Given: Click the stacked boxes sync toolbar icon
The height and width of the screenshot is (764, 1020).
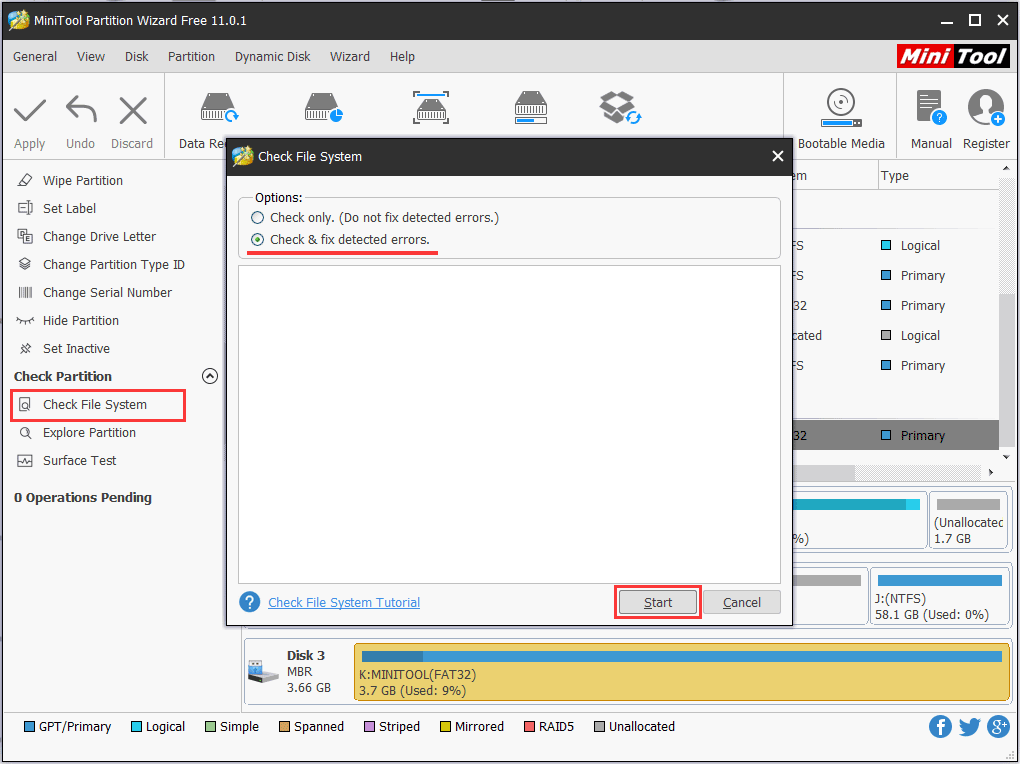Looking at the screenshot, I should tap(620, 108).
